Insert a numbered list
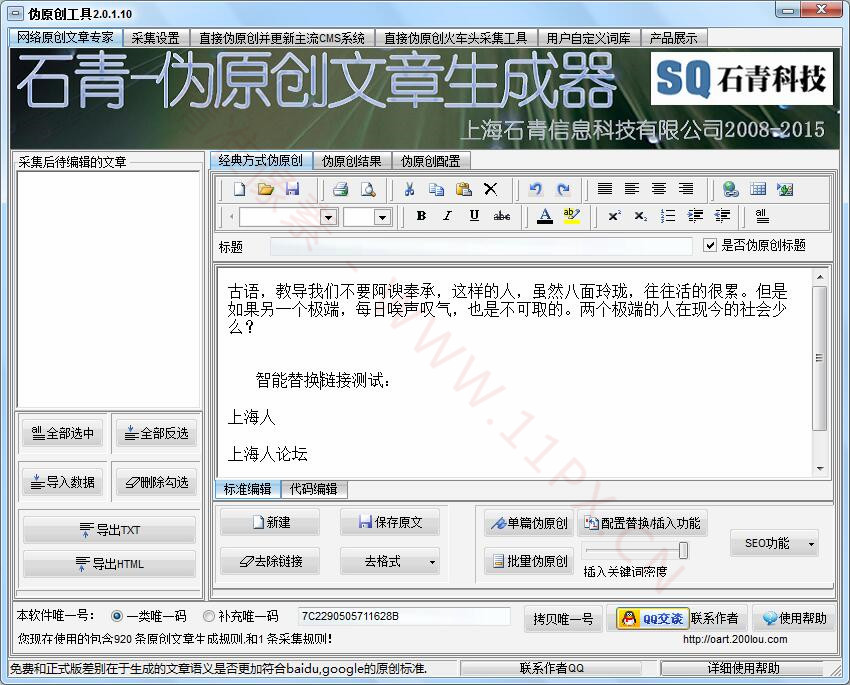The height and width of the screenshot is (685, 850). (x=668, y=216)
